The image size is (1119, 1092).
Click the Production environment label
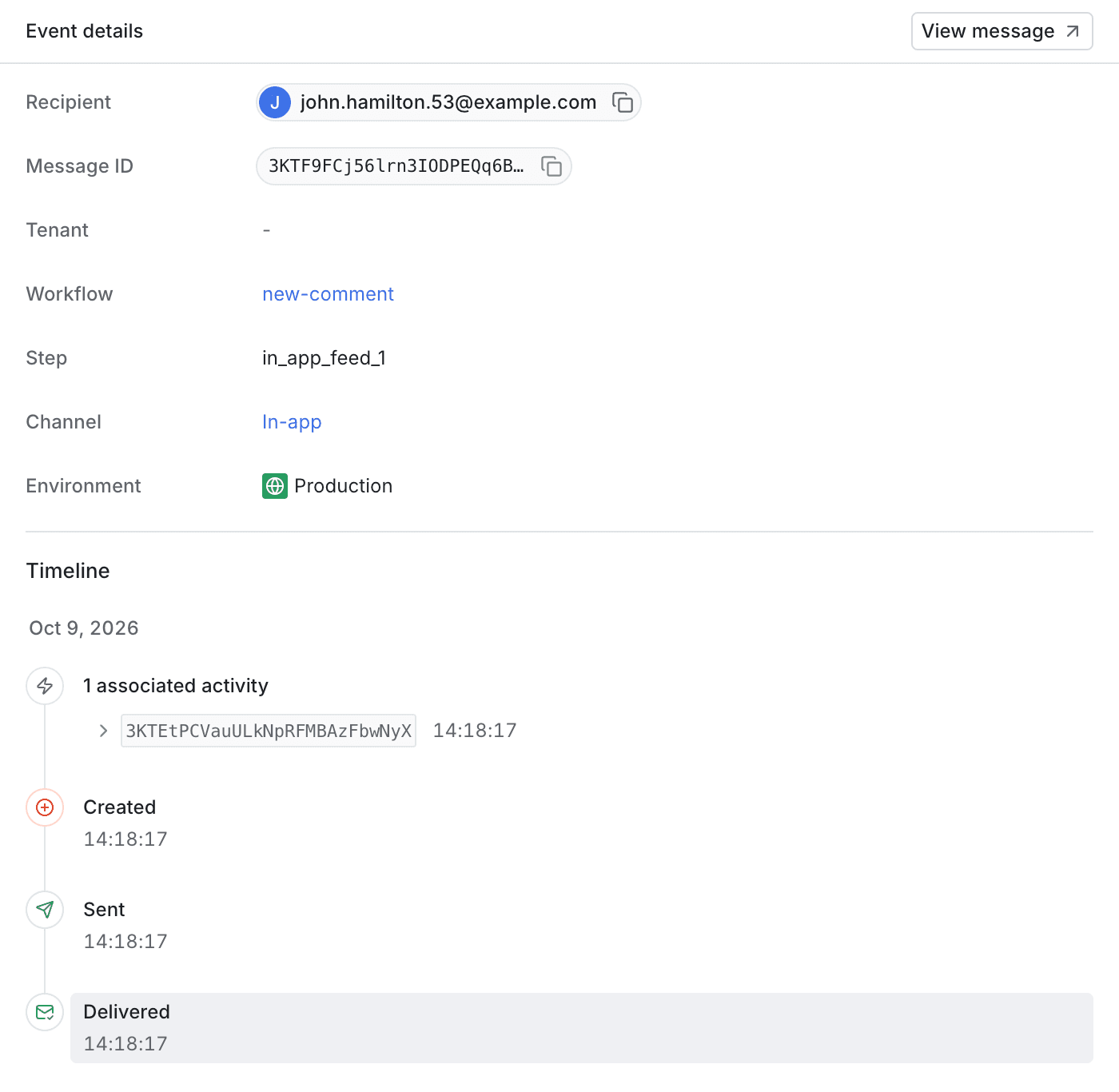tap(344, 486)
